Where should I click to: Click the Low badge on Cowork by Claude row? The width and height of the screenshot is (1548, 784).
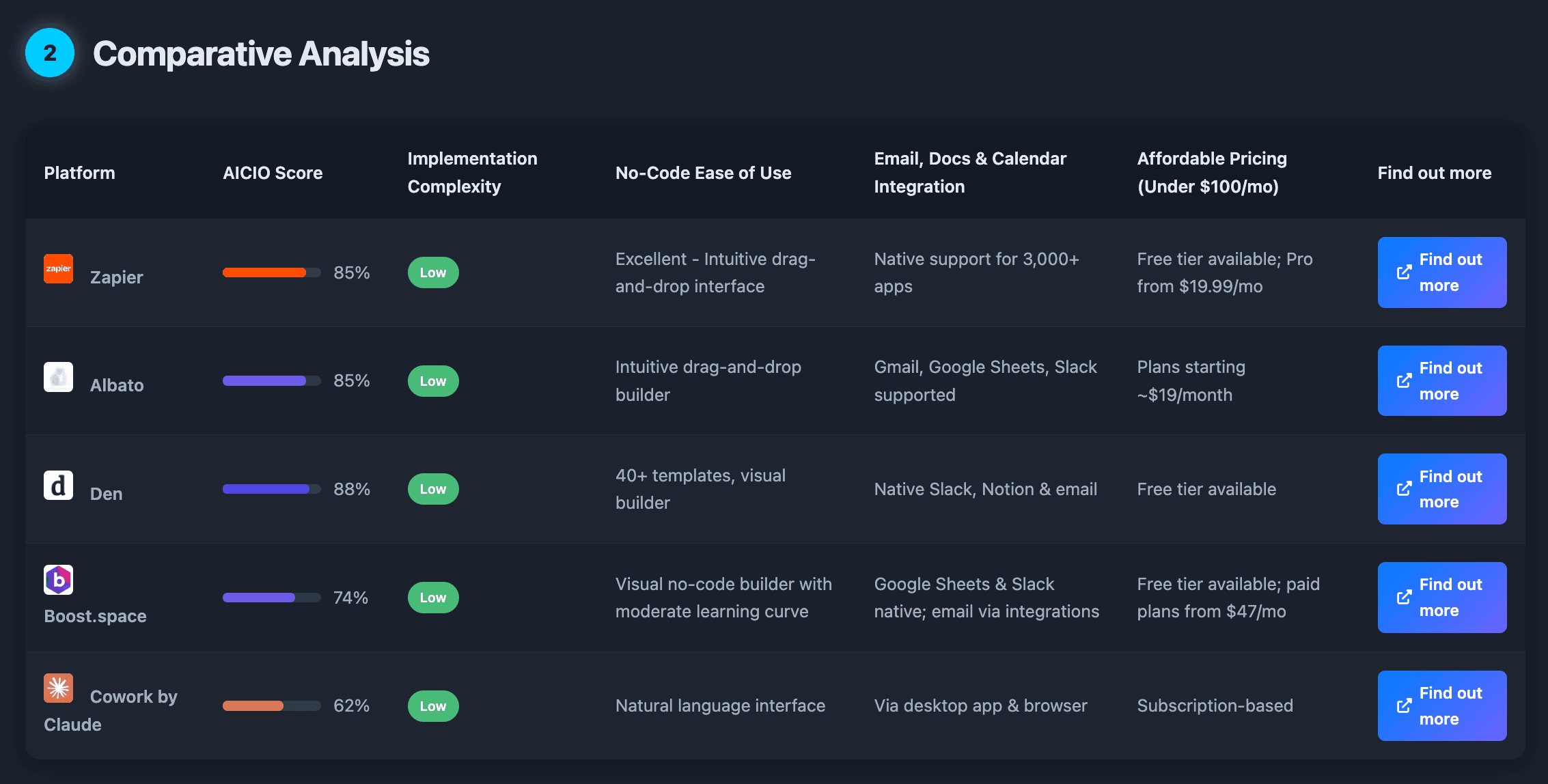(432, 705)
